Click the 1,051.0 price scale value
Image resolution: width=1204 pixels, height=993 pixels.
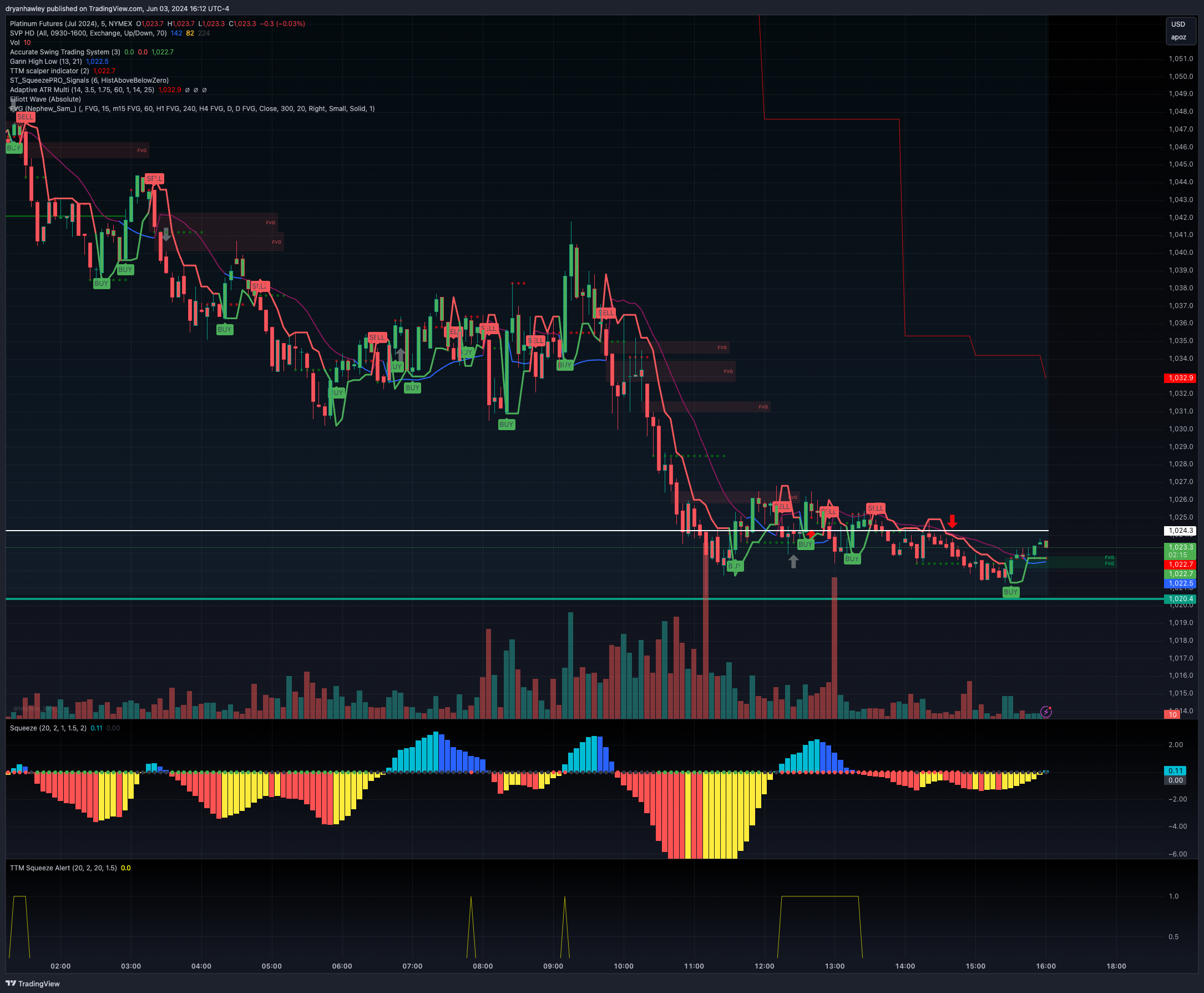1181,59
